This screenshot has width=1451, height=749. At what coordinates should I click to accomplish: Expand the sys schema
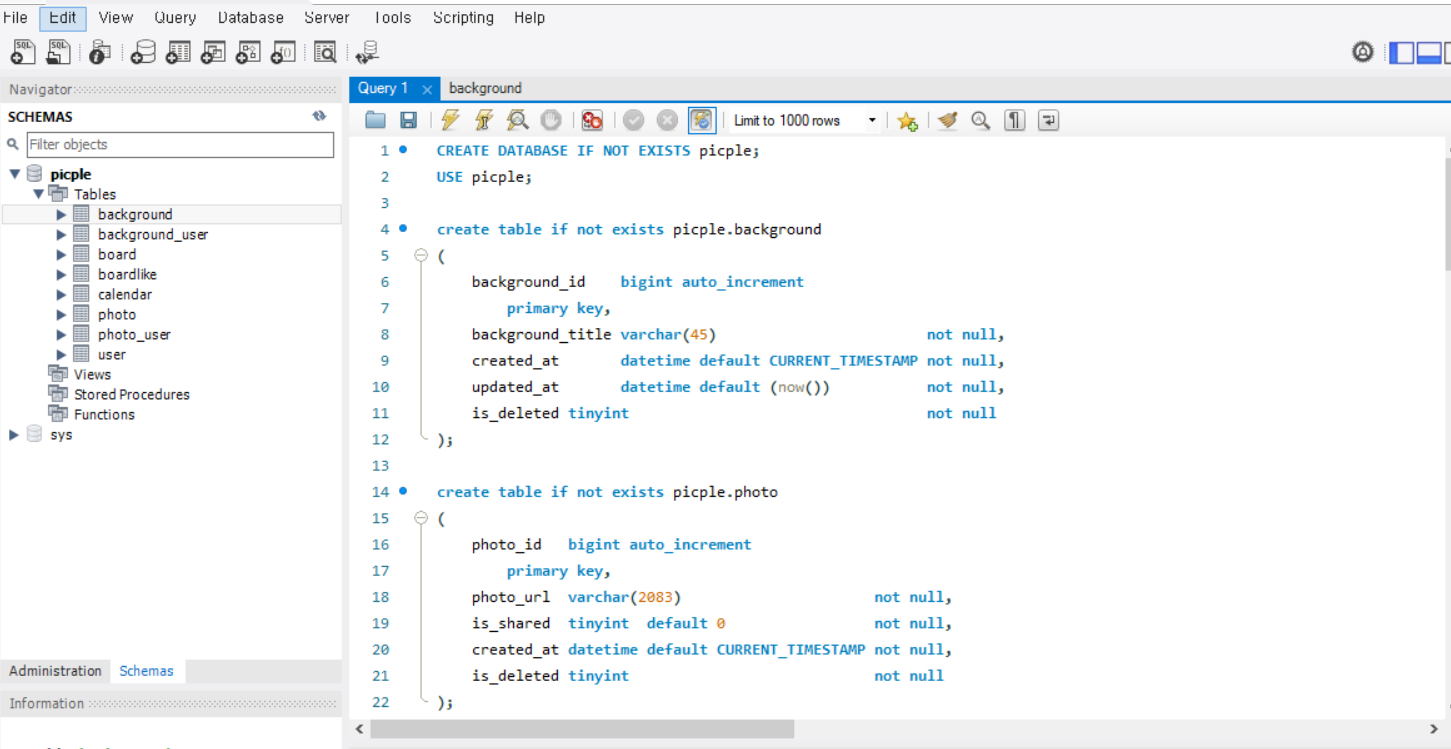[14, 435]
